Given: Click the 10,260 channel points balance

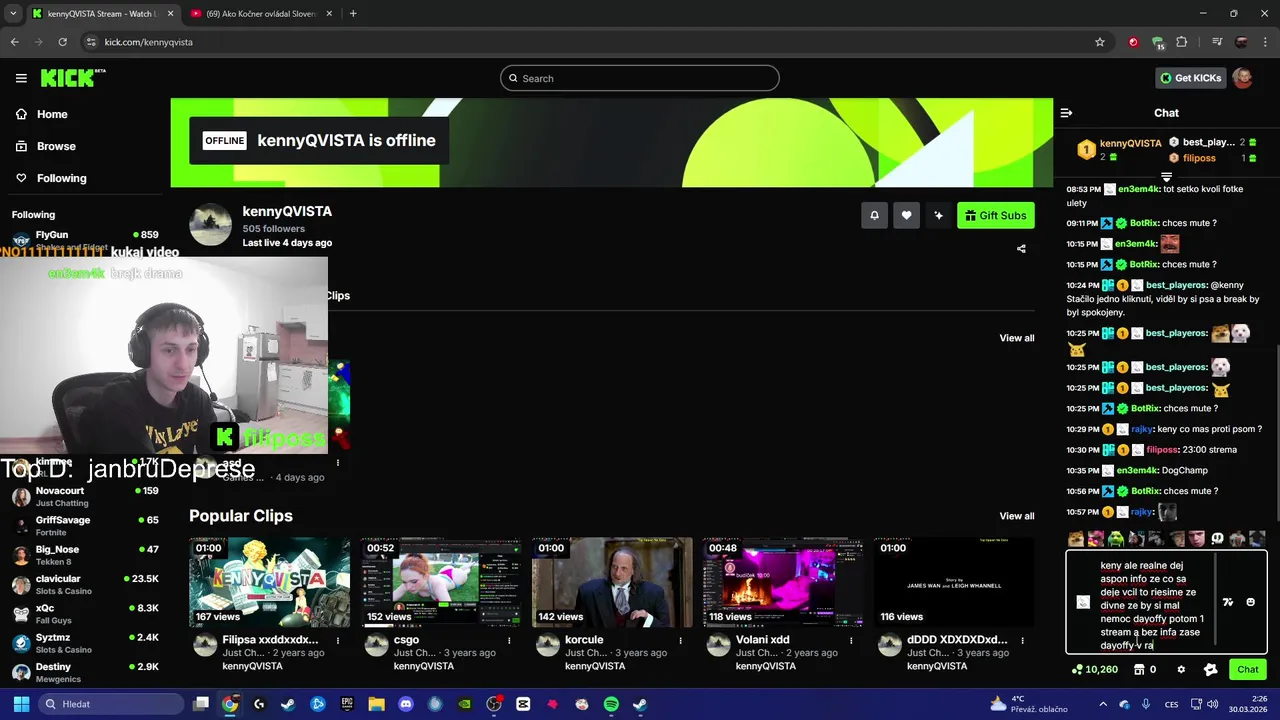Looking at the screenshot, I should point(1094,670).
